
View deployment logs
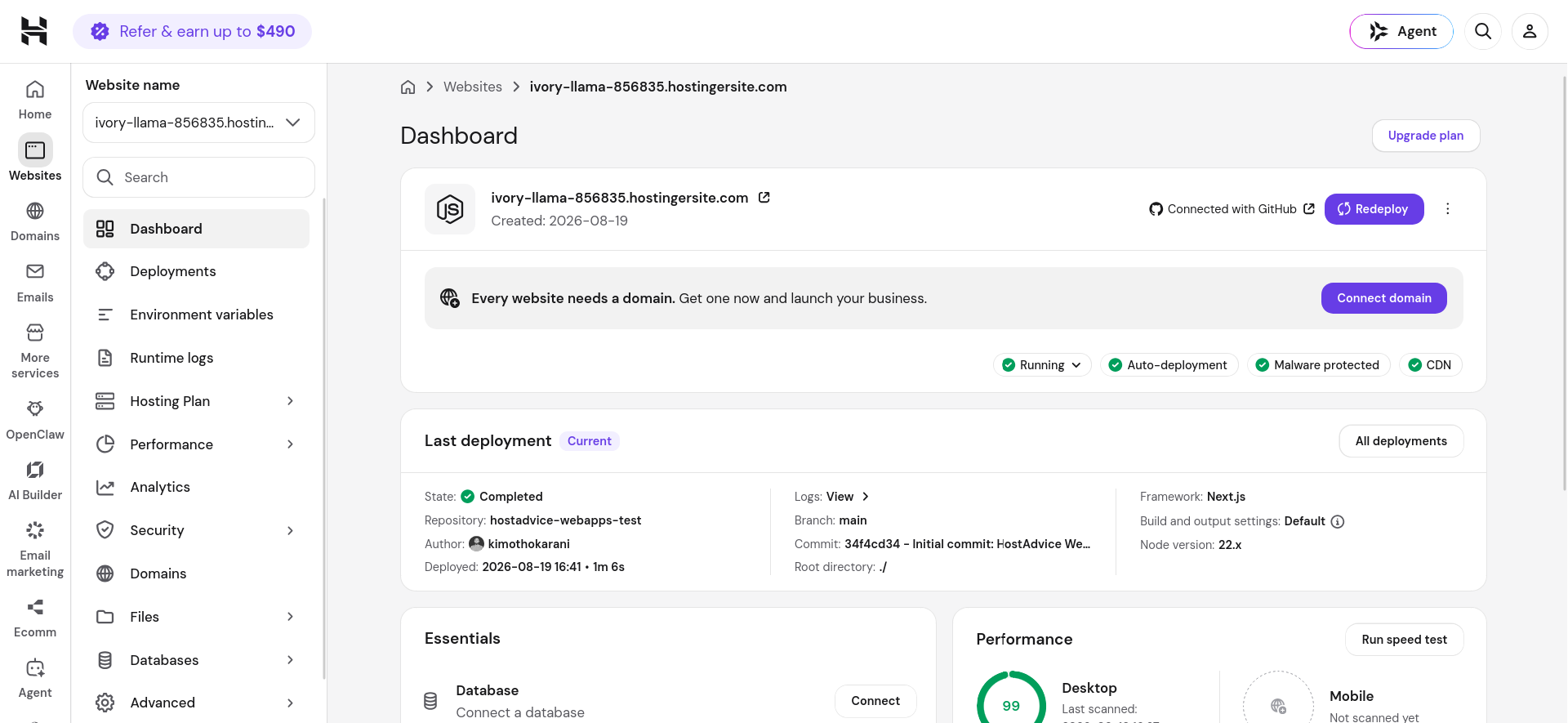[848, 497]
